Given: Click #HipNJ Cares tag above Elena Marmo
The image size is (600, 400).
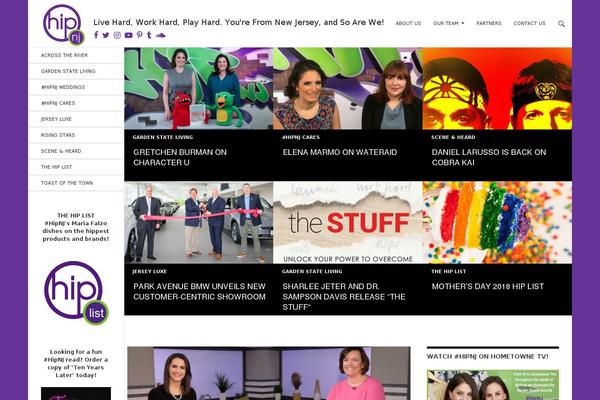Looking at the screenshot, I should point(301,137).
